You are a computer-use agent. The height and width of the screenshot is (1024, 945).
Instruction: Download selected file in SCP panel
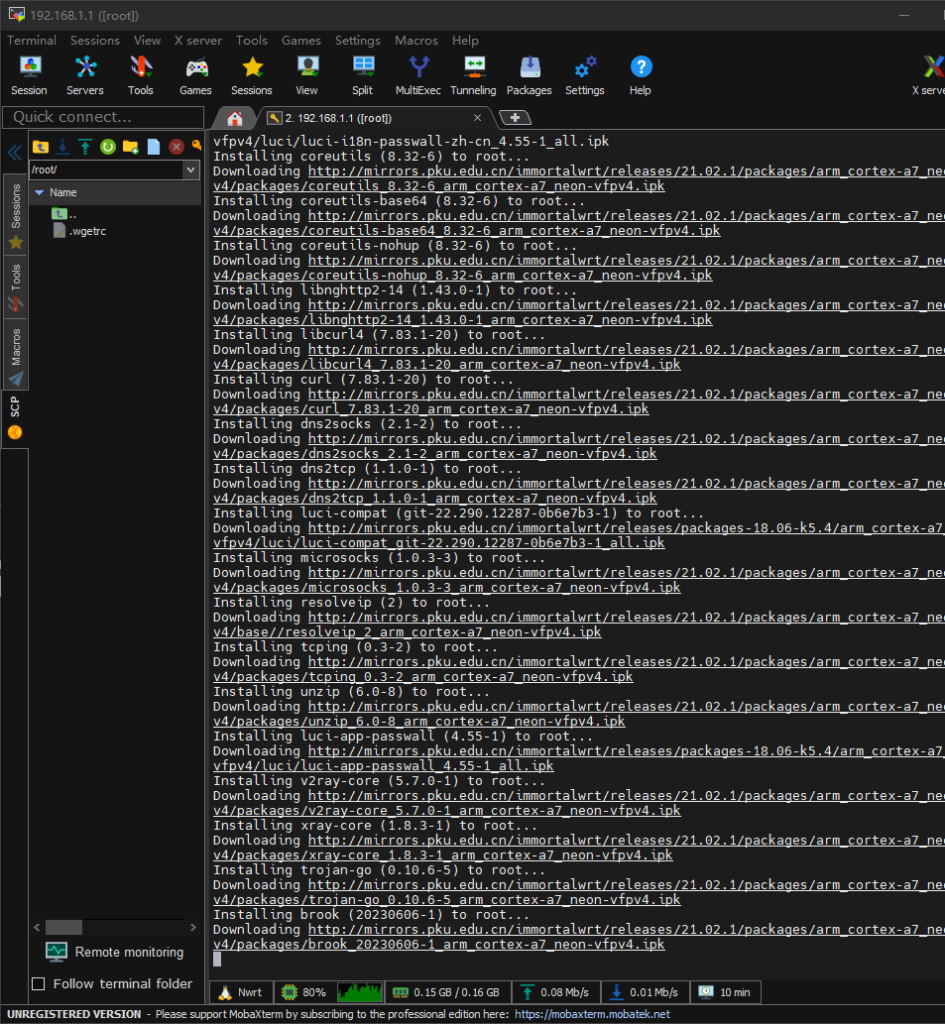click(x=63, y=147)
